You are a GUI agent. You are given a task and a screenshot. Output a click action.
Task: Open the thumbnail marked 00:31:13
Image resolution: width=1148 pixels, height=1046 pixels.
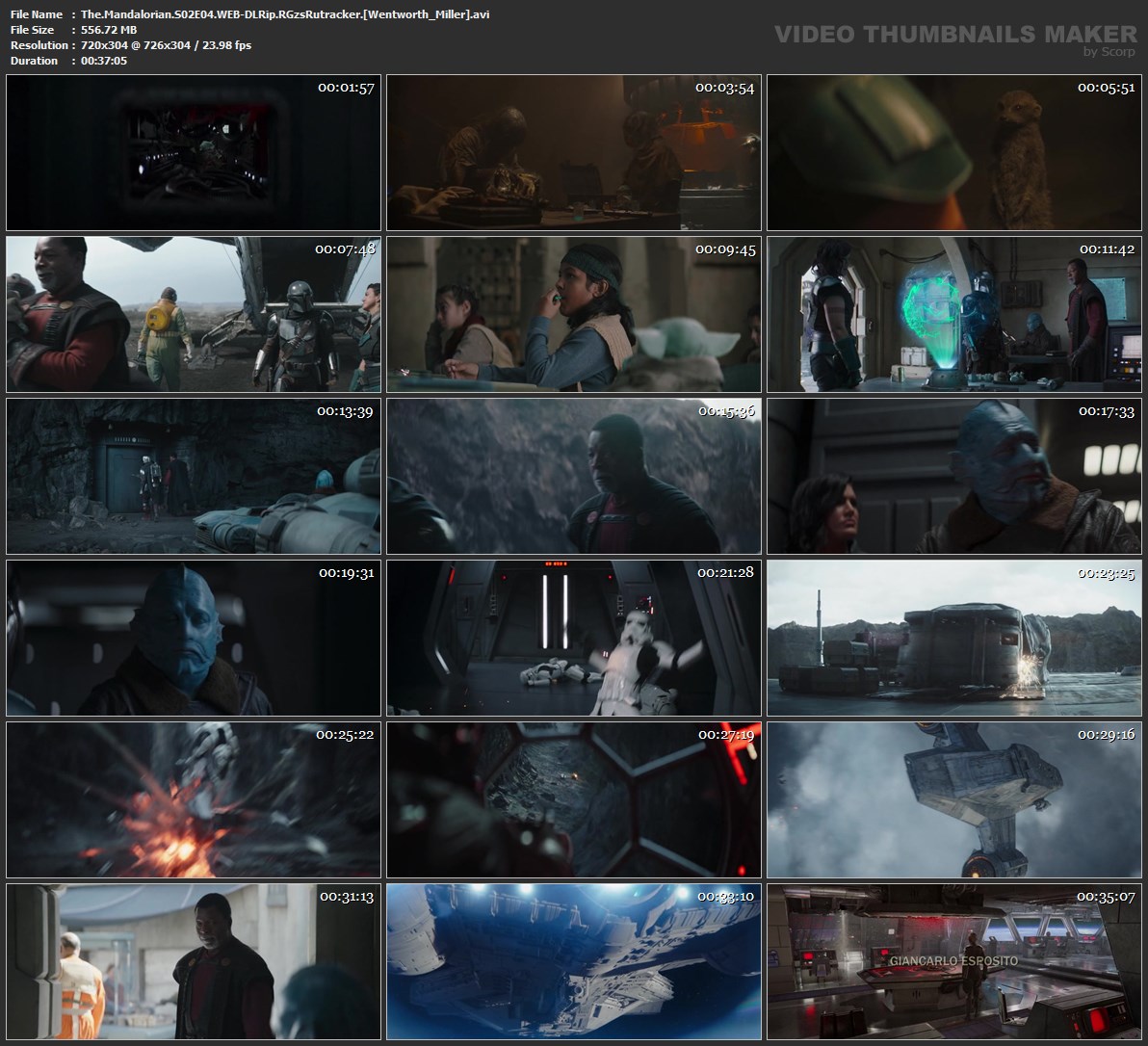[194, 961]
